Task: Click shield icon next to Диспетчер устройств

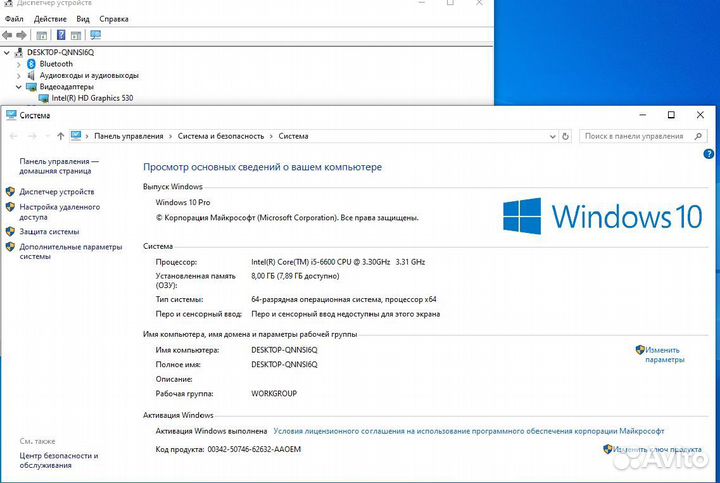Action: point(10,191)
